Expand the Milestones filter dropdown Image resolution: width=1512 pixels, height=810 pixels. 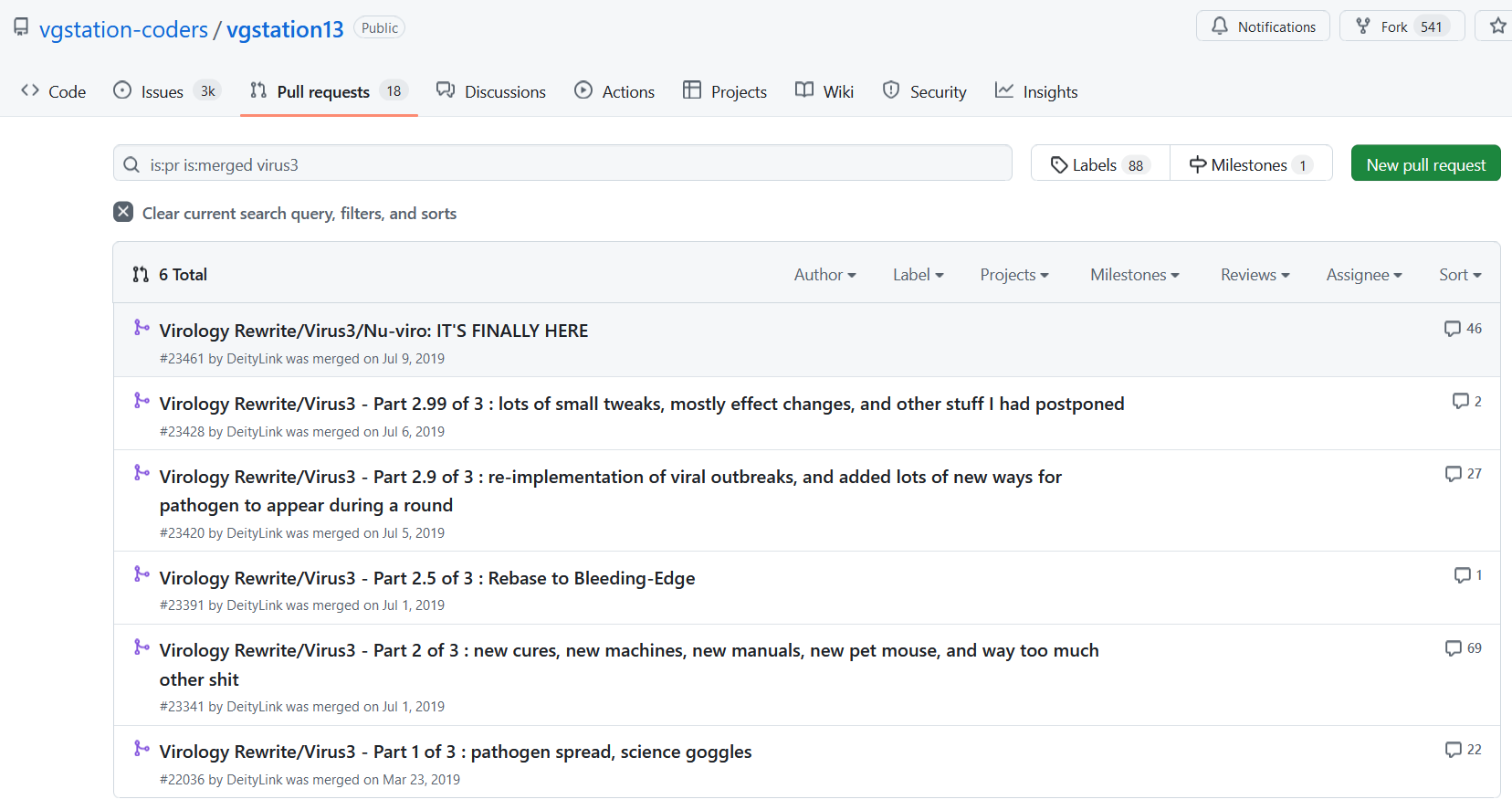point(1135,275)
